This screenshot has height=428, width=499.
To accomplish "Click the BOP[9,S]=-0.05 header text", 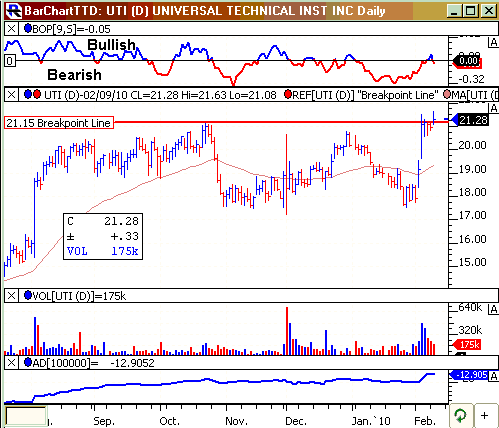I will pos(71,29).
